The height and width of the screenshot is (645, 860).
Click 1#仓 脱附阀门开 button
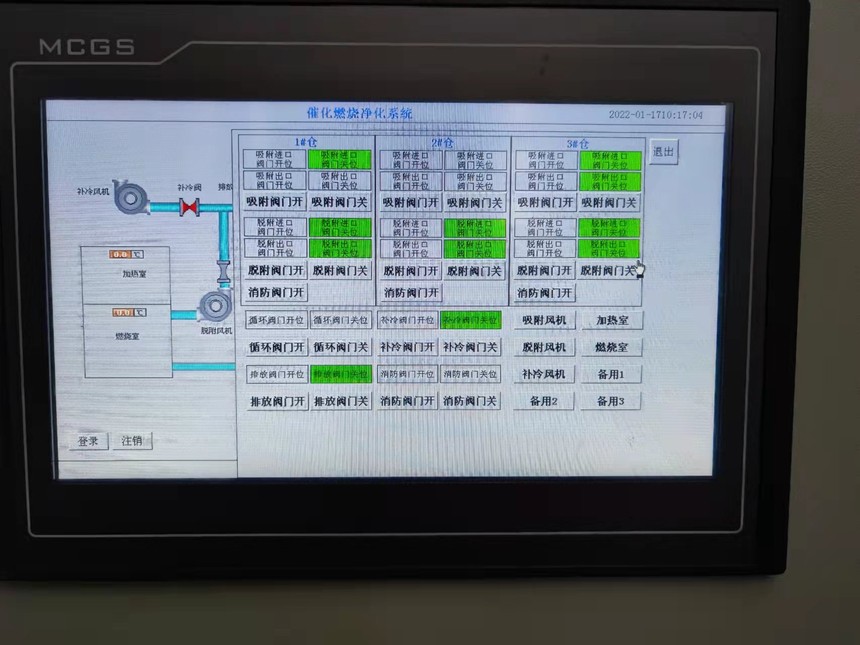[x=275, y=270]
